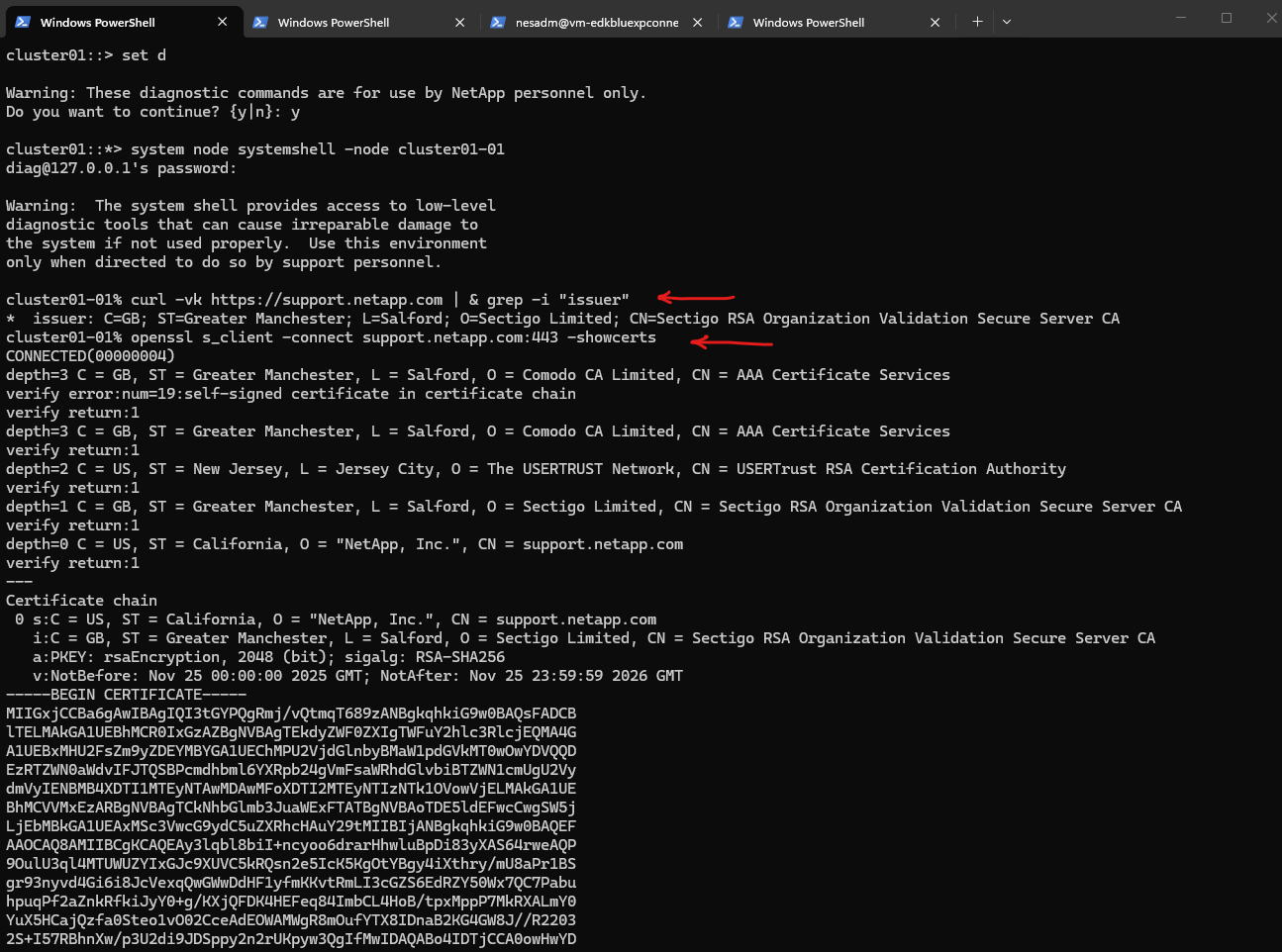Image resolution: width=1282 pixels, height=952 pixels.
Task: Click the PowerShell icon on the second tab
Action: (260, 22)
